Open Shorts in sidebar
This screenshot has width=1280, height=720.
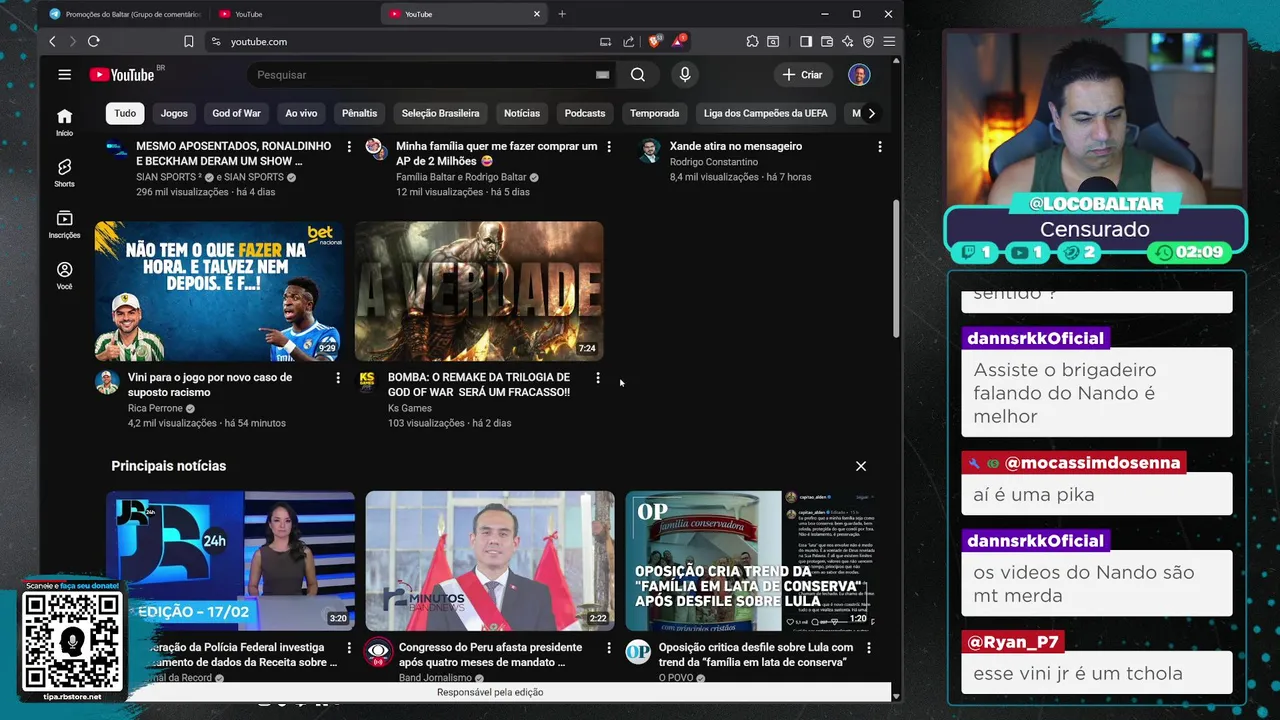pyautogui.click(x=64, y=173)
